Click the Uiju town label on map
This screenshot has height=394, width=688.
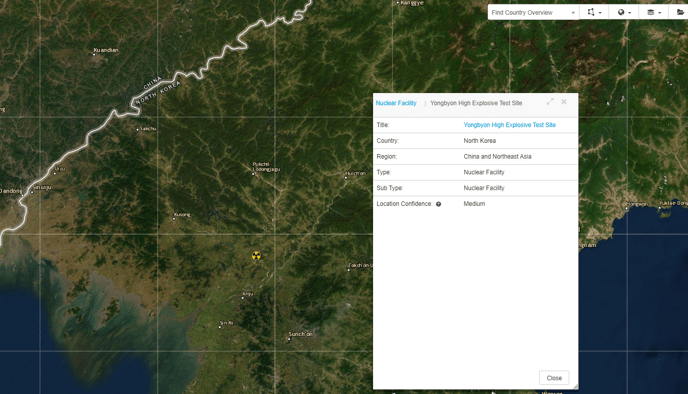click(x=60, y=168)
